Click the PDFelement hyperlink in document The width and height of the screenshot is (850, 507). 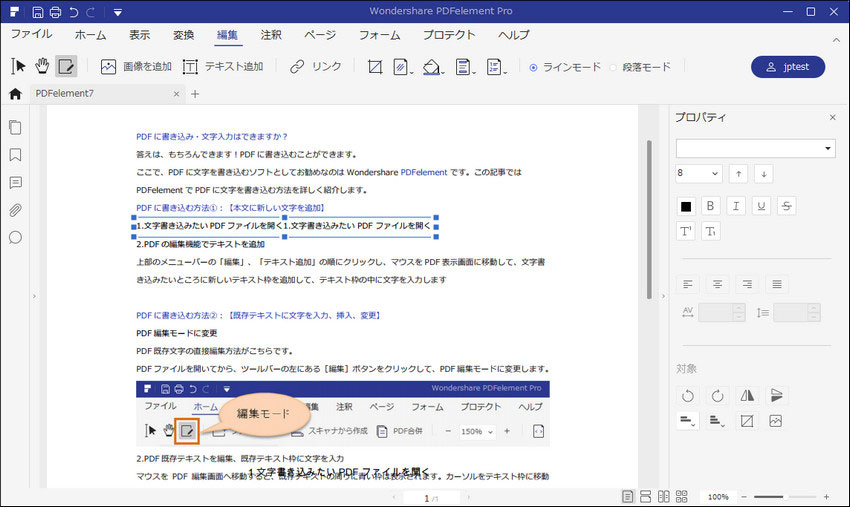pos(424,172)
